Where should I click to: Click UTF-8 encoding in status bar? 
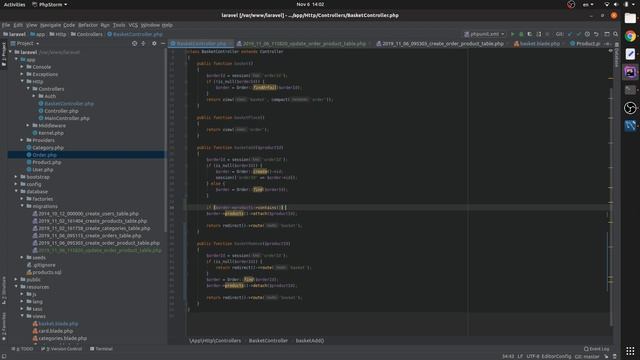coord(533,356)
